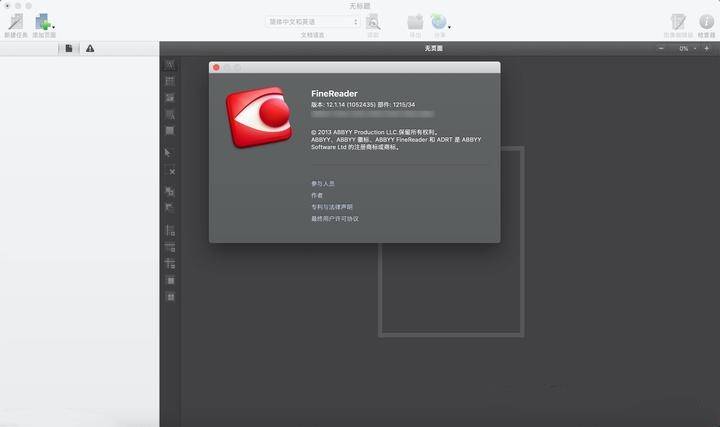Open the Image Editor toolbar icon
The image size is (720, 427).
coord(678,22)
